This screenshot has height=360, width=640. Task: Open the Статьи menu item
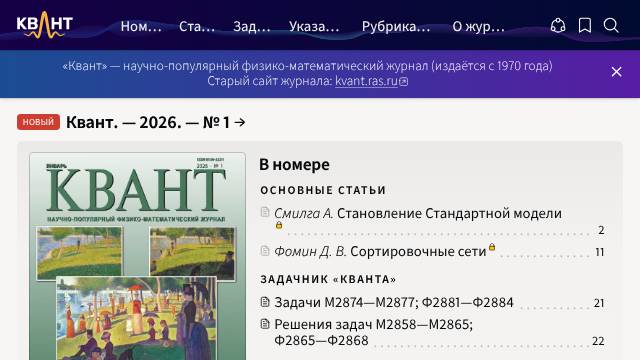click(x=197, y=27)
